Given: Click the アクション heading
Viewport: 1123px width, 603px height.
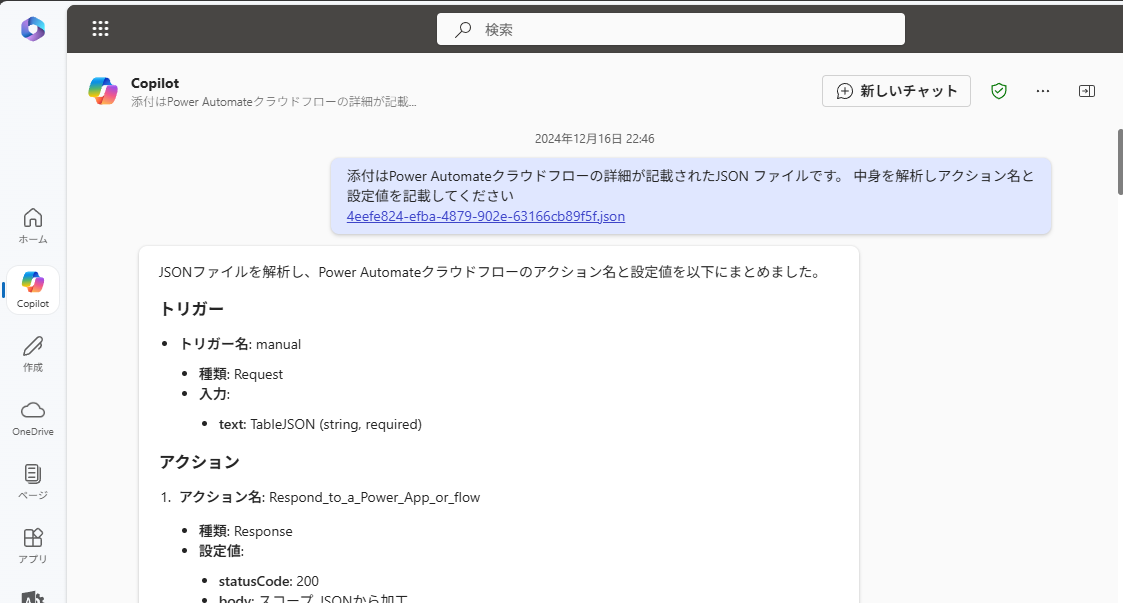Looking at the screenshot, I should point(199,462).
